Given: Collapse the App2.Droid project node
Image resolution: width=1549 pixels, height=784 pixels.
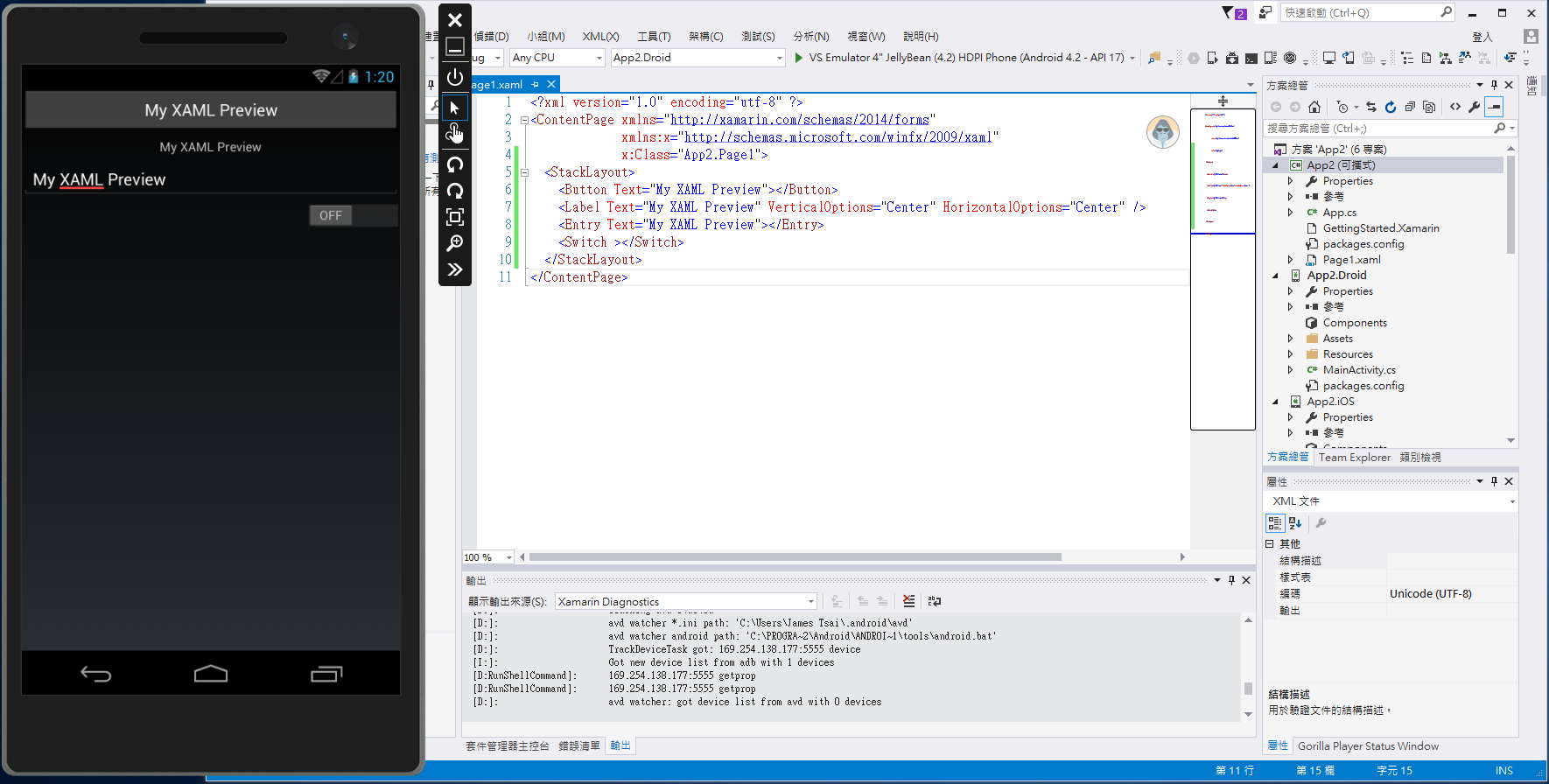Looking at the screenshot, I should (1275, 276).
